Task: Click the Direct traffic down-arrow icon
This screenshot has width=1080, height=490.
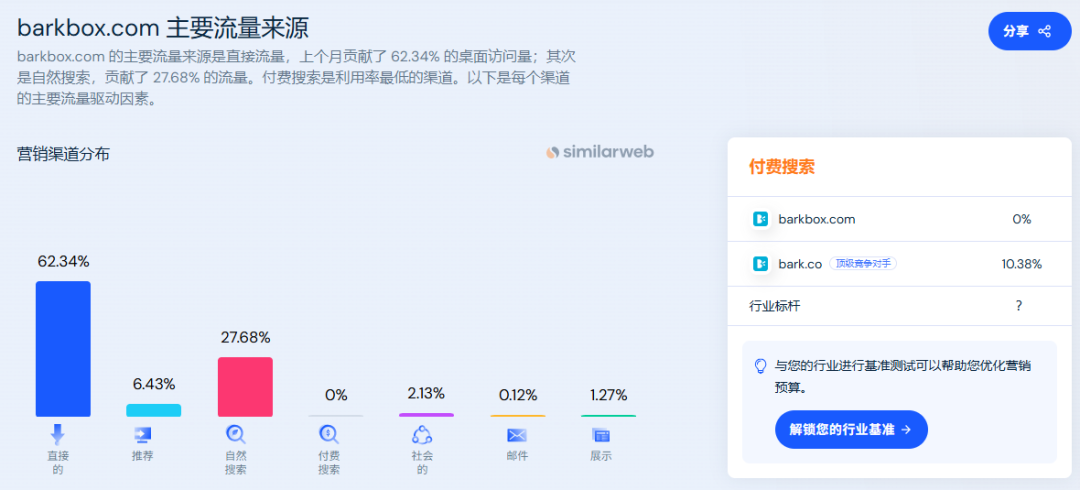Action: [57, 434]
